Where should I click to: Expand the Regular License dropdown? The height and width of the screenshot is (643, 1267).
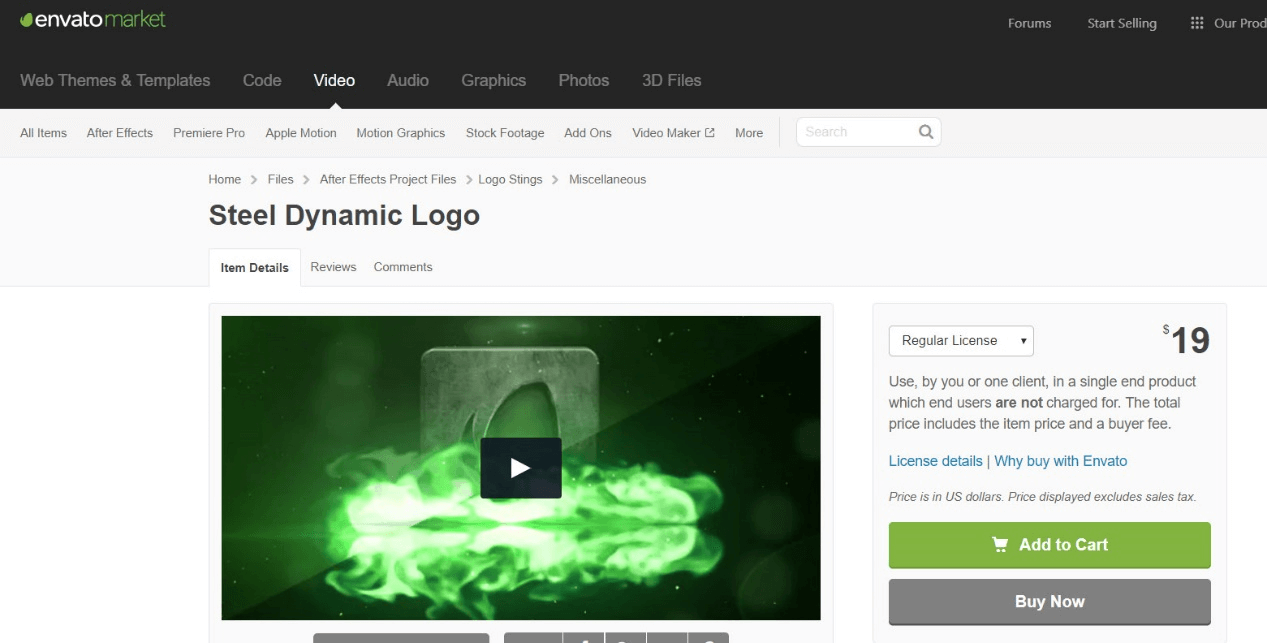coord(960,341)
